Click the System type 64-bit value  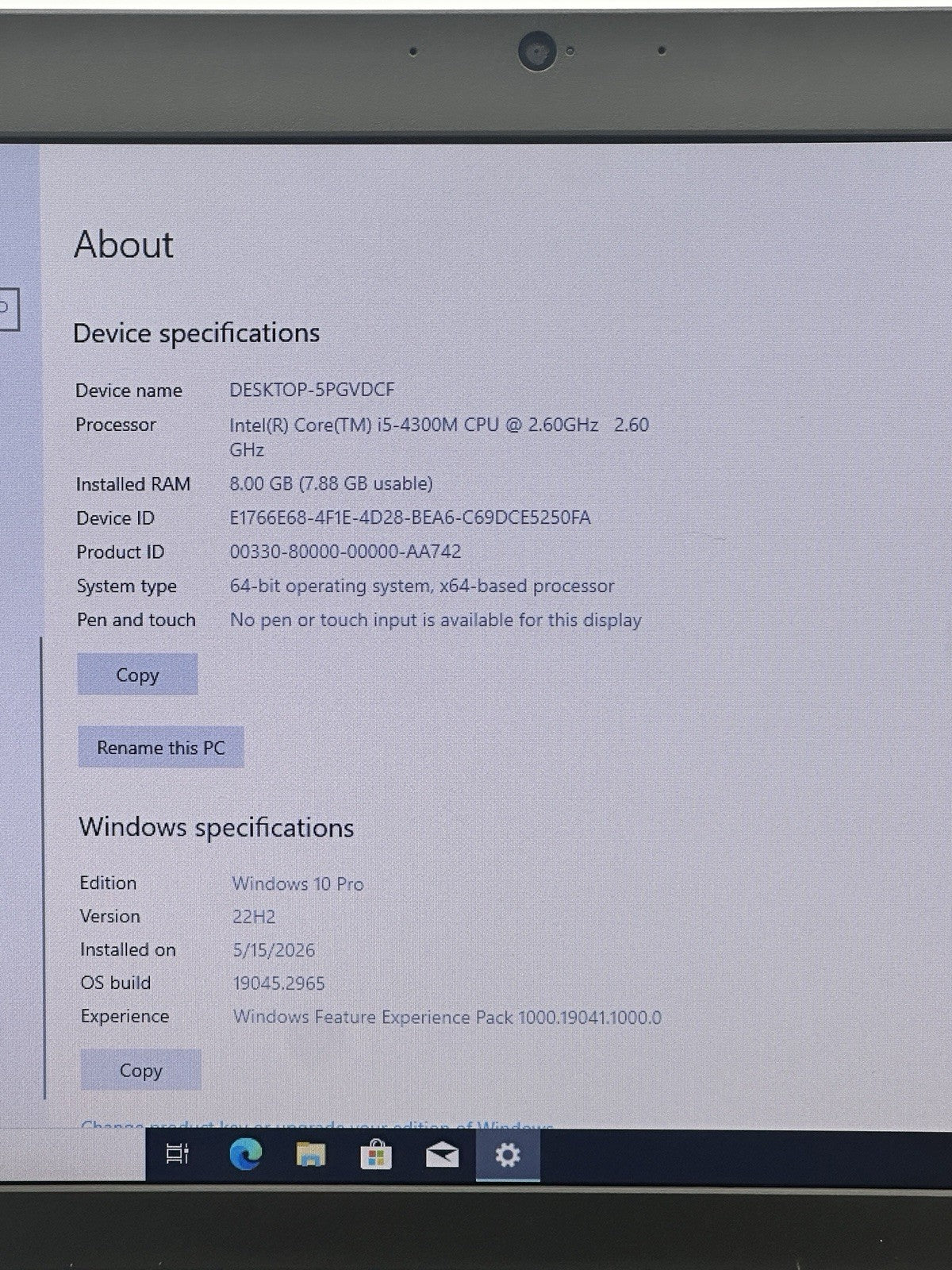point(422,586)
